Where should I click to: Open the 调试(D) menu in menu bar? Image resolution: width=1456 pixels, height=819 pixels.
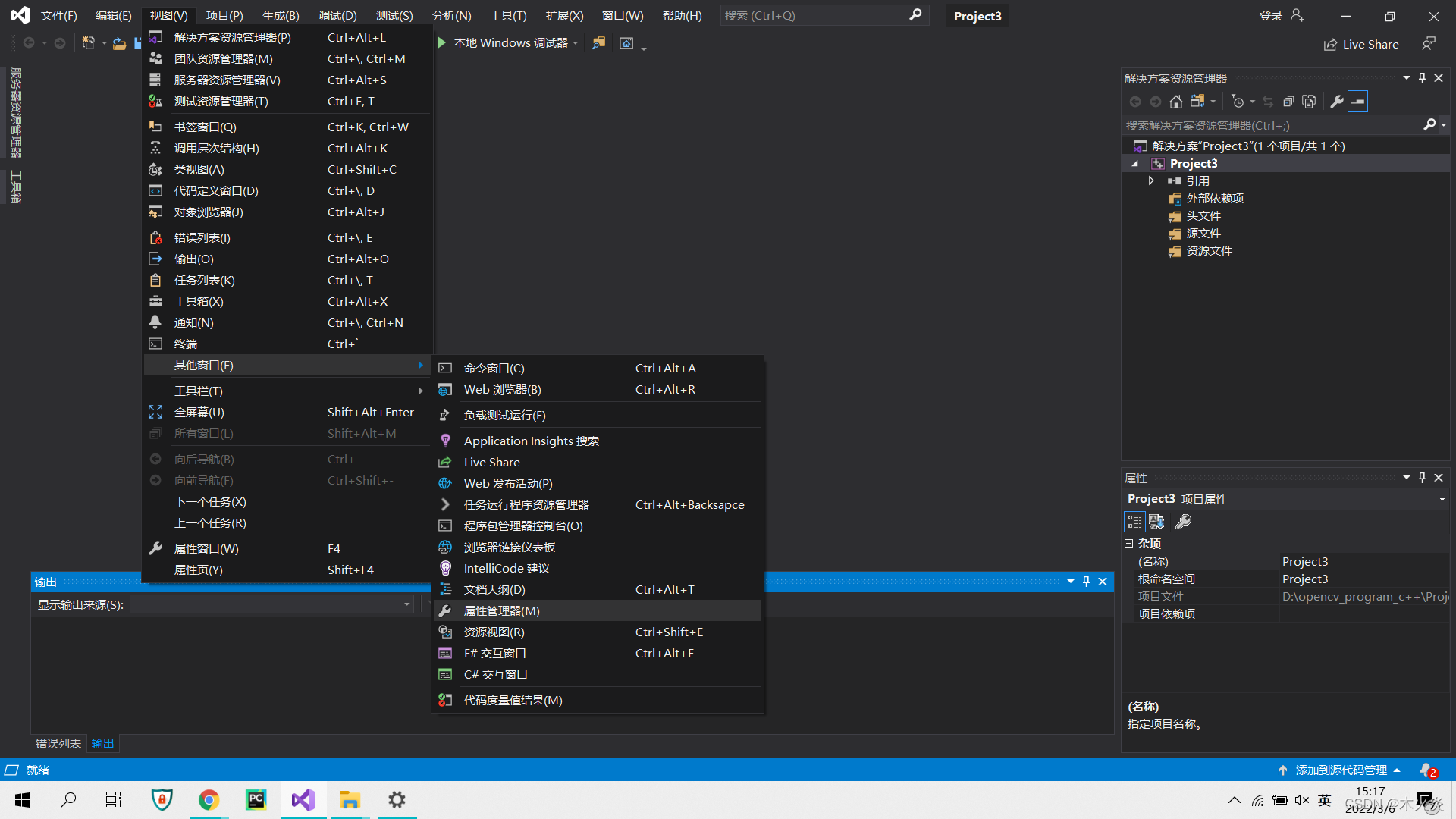(337, 15)
